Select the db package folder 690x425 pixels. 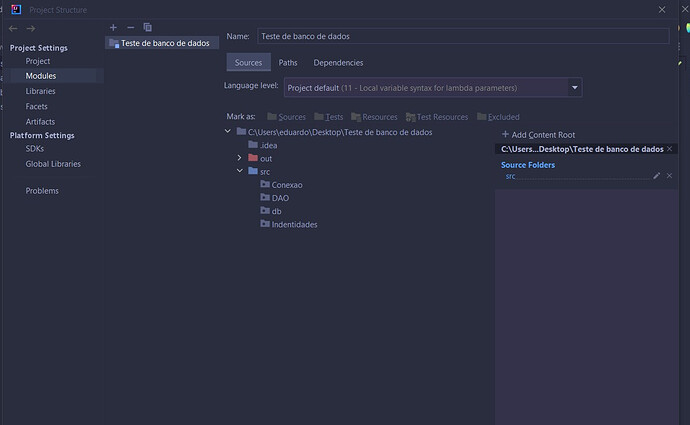coord(271,211)
